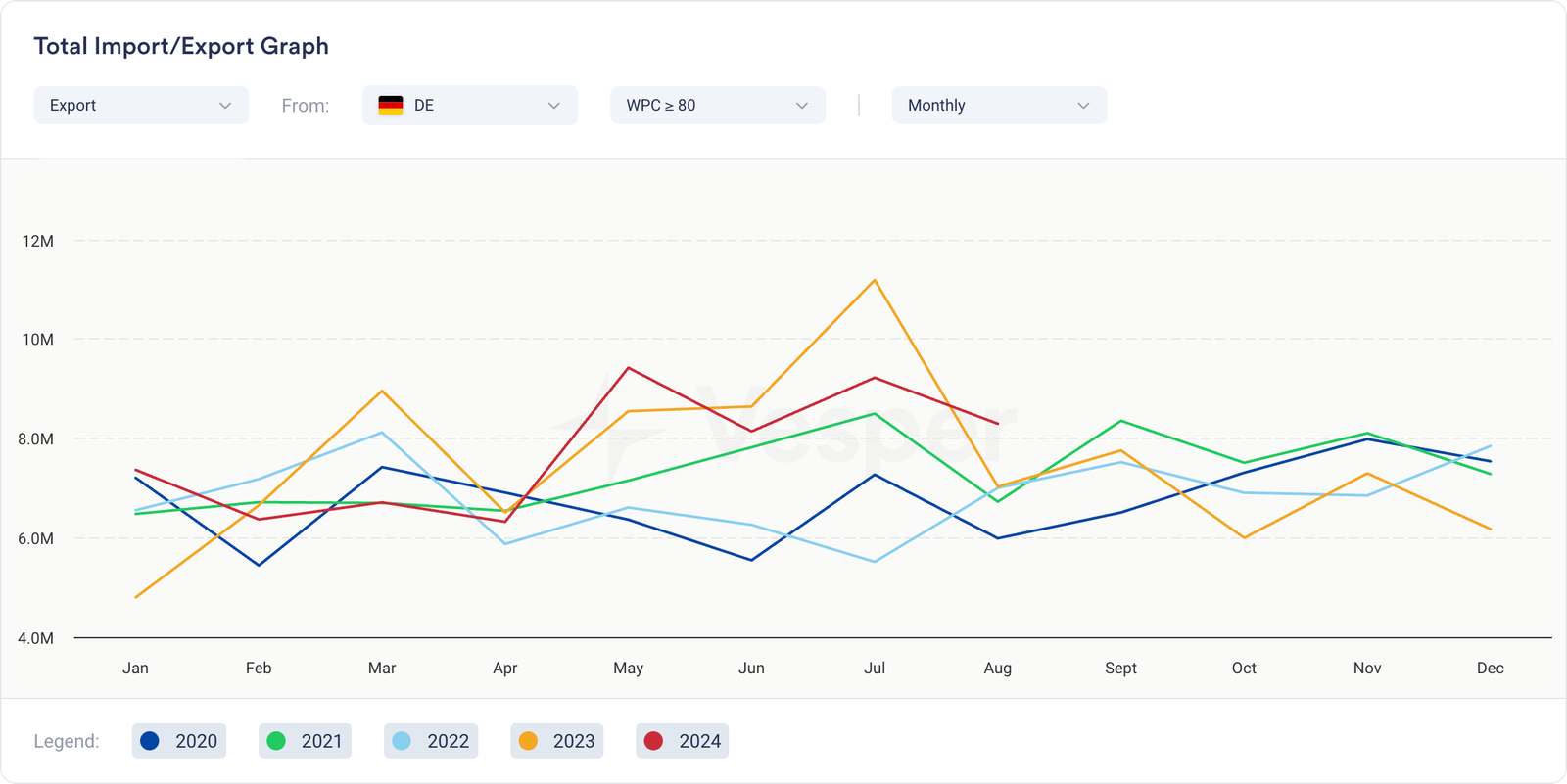The image size is (1567, 784).
Task: Click the 2024 data point at May
Action: [628, 368]
